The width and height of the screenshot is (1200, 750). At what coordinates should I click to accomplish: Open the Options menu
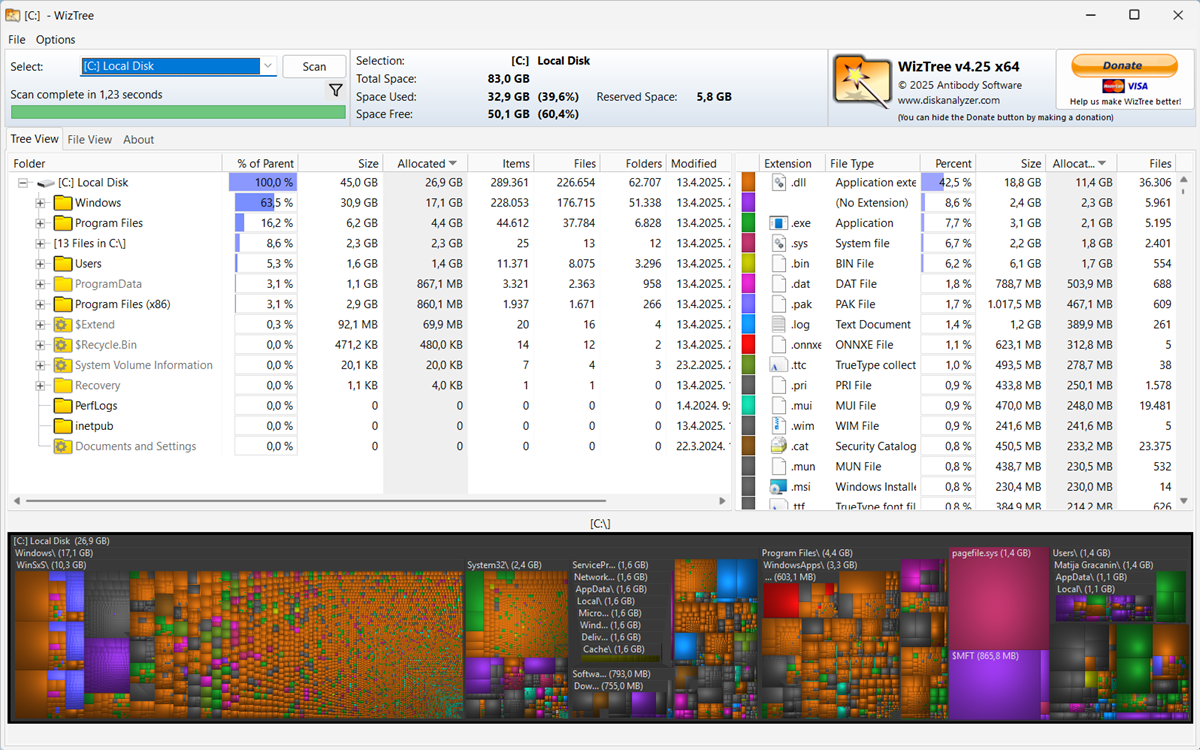pos(56,40)
